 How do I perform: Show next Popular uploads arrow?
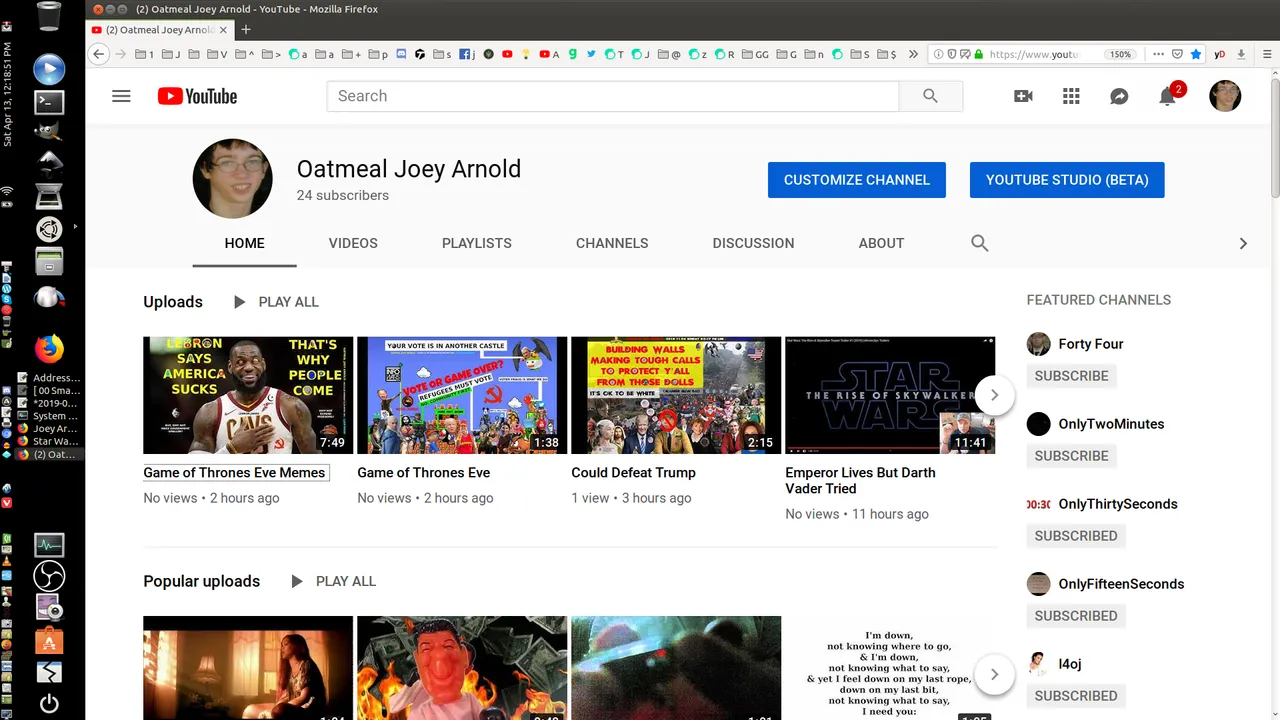tap(994, 674)
